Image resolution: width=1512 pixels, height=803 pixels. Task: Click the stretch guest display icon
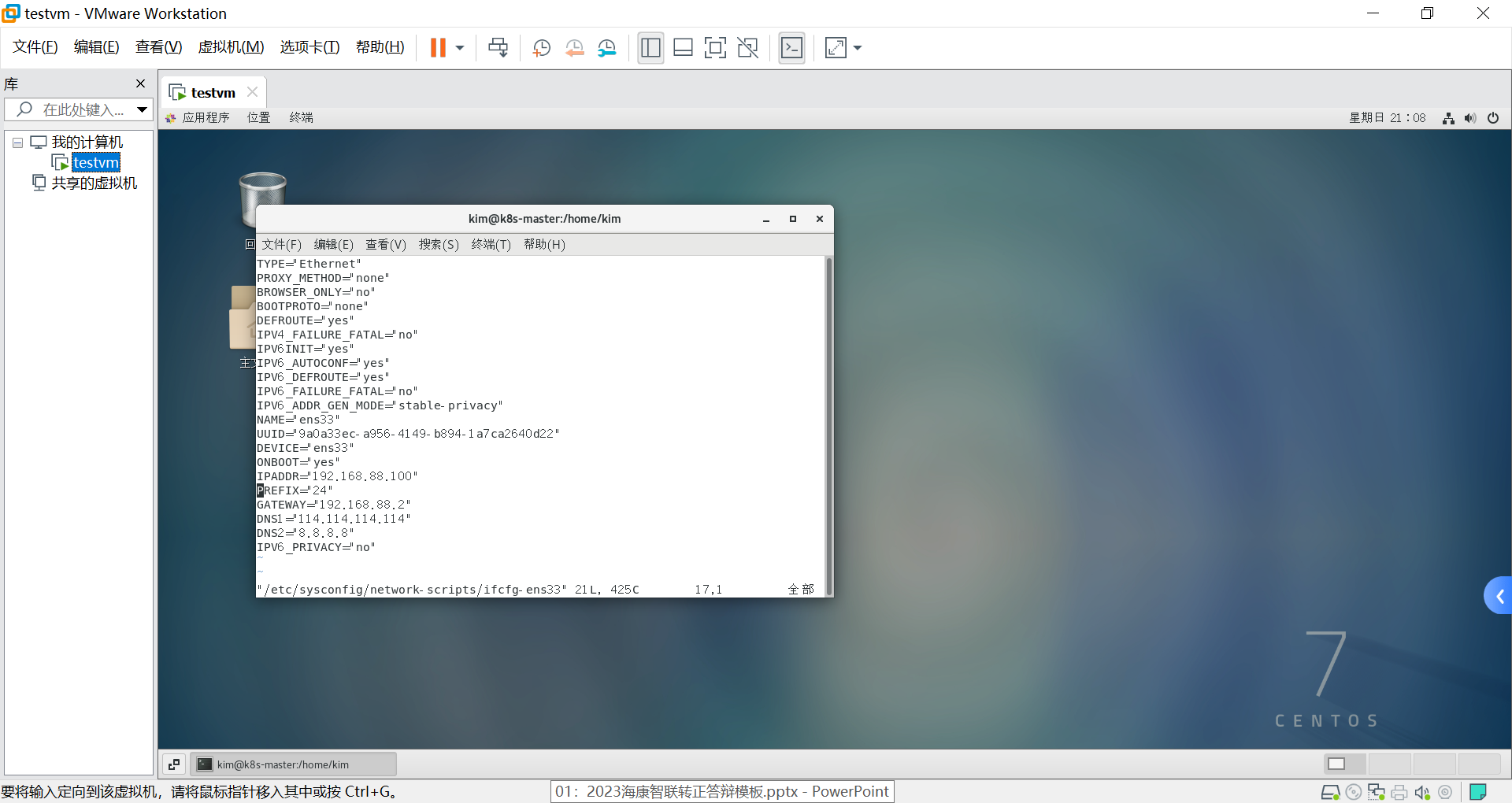click(836, 48)
